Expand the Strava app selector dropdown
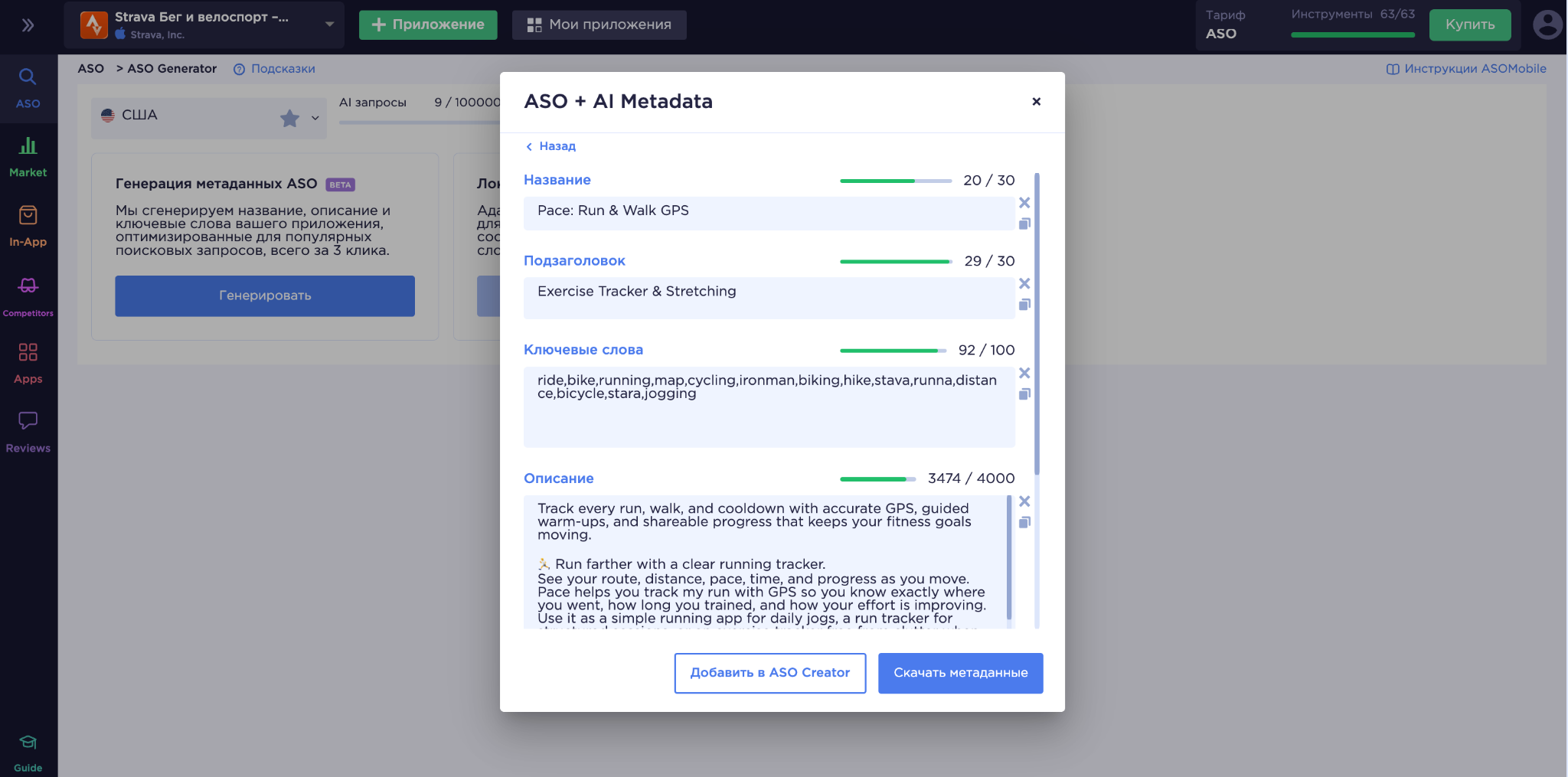Viewport: 1568px width, 777px height. point(329,24)
